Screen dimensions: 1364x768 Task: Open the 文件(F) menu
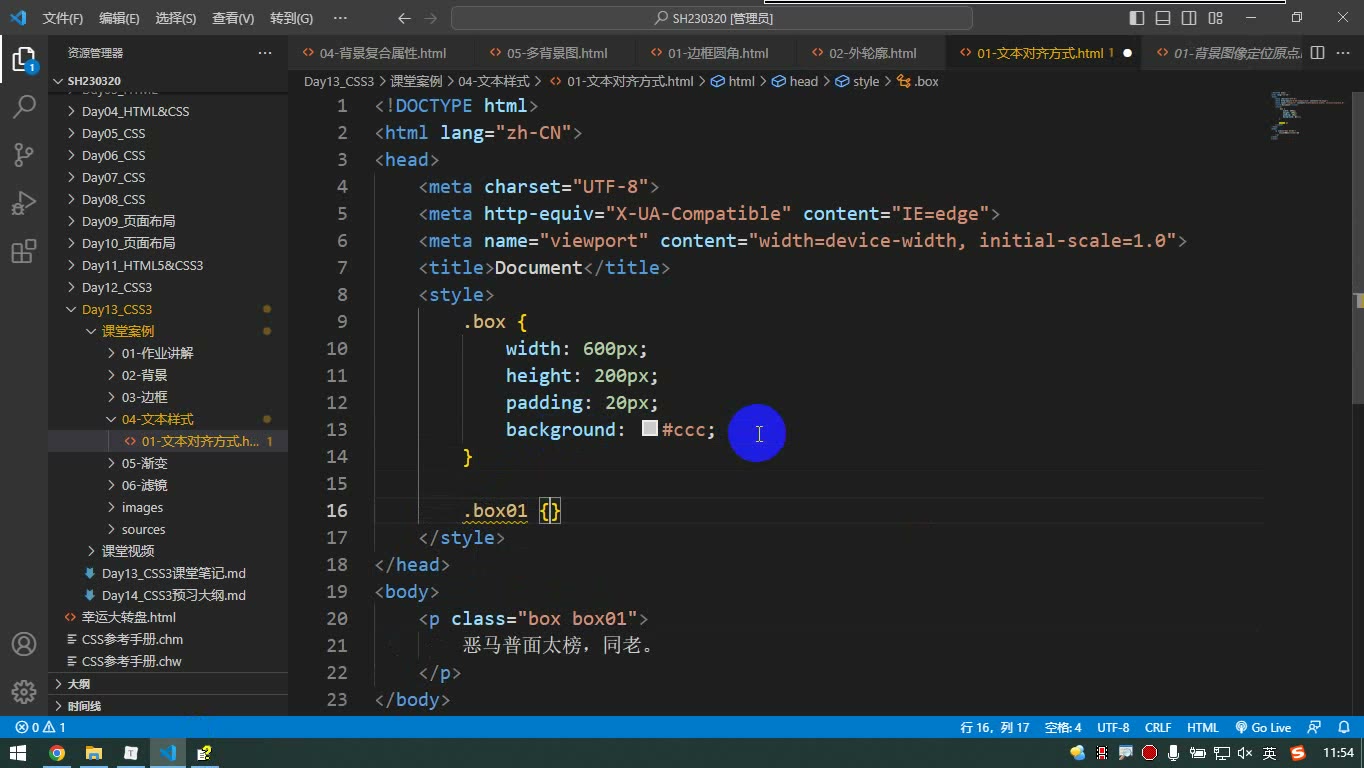pyautogui.click(x=63, y=18)
